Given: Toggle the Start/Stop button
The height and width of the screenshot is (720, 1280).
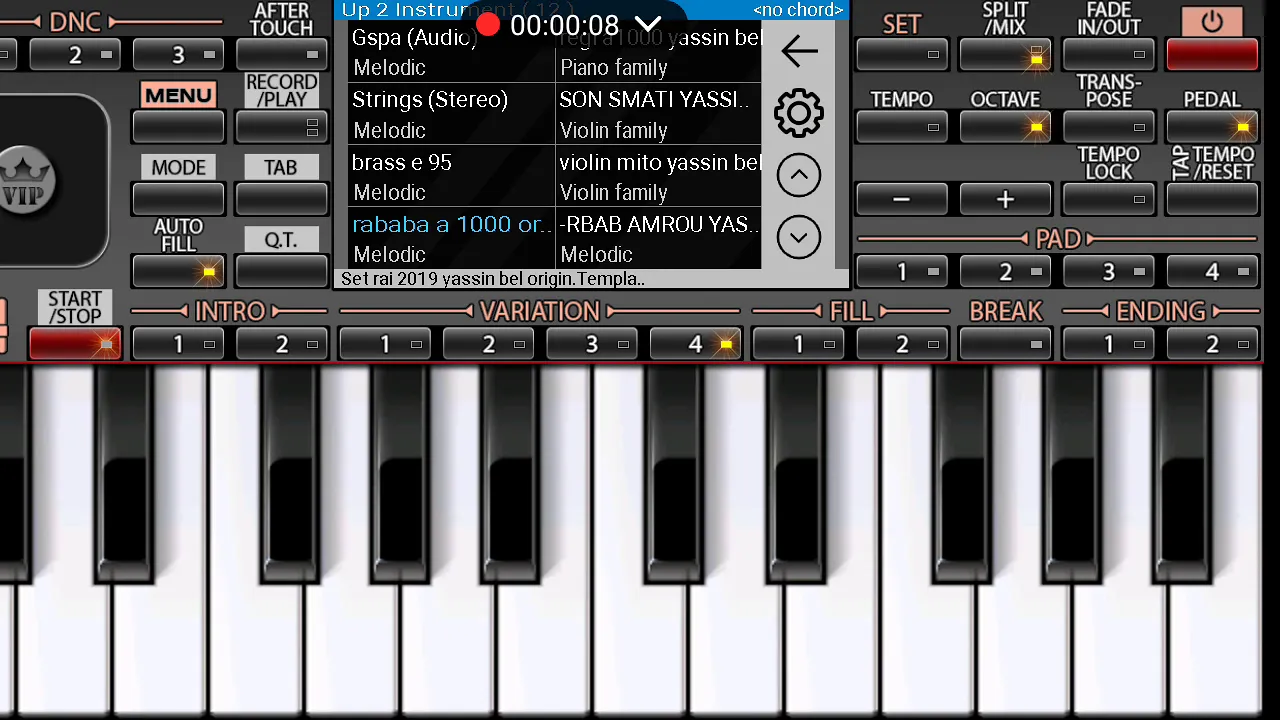Looking at the screenshot, I should pyautogui.click(x=75, y=343).
